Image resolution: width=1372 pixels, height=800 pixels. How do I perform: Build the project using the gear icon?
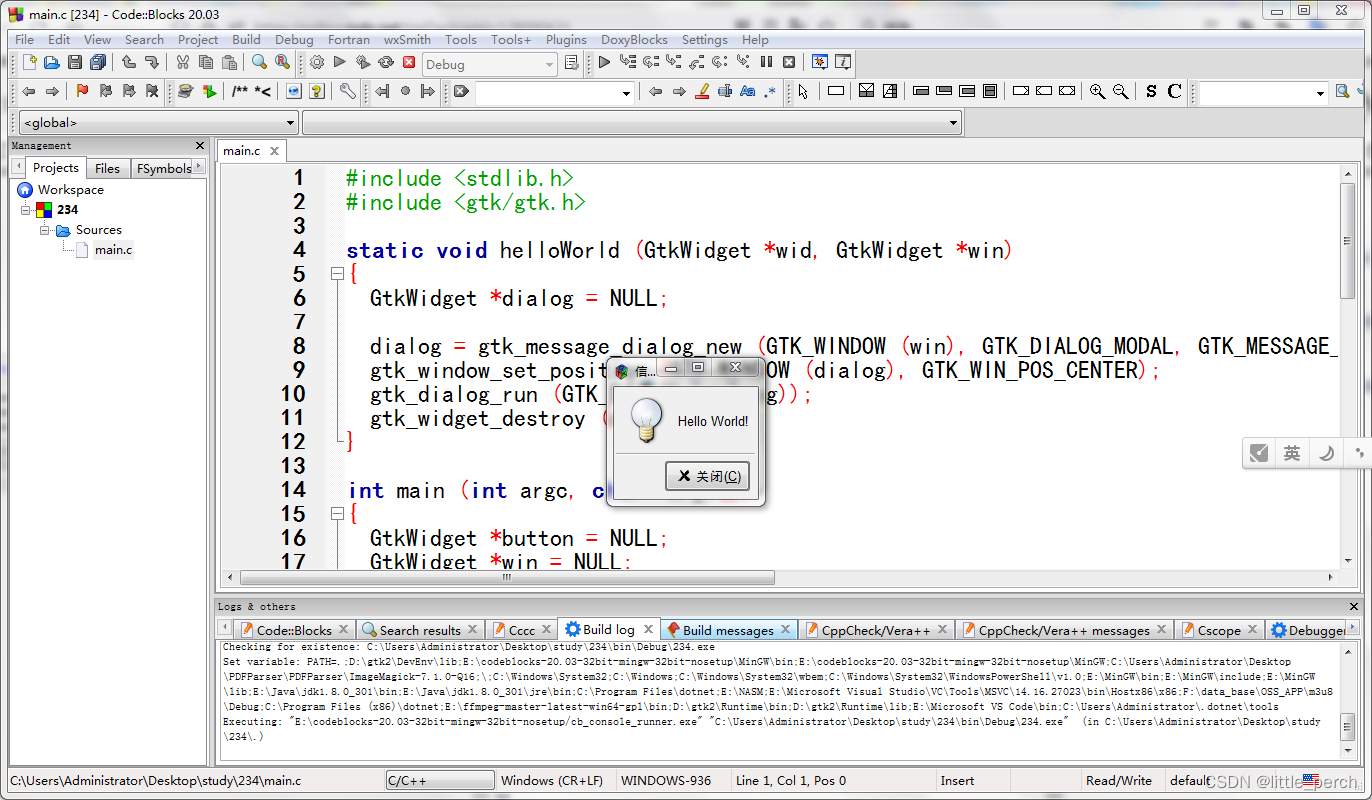point(316,62)
